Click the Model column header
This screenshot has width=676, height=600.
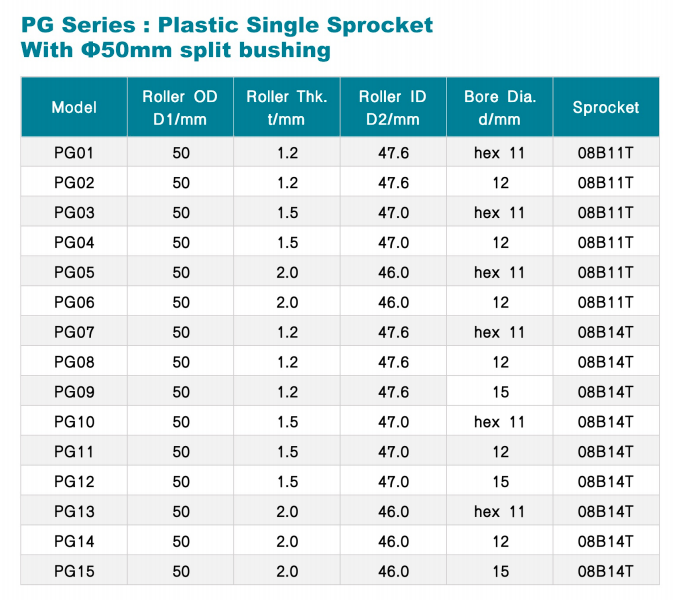pos(74,107)
